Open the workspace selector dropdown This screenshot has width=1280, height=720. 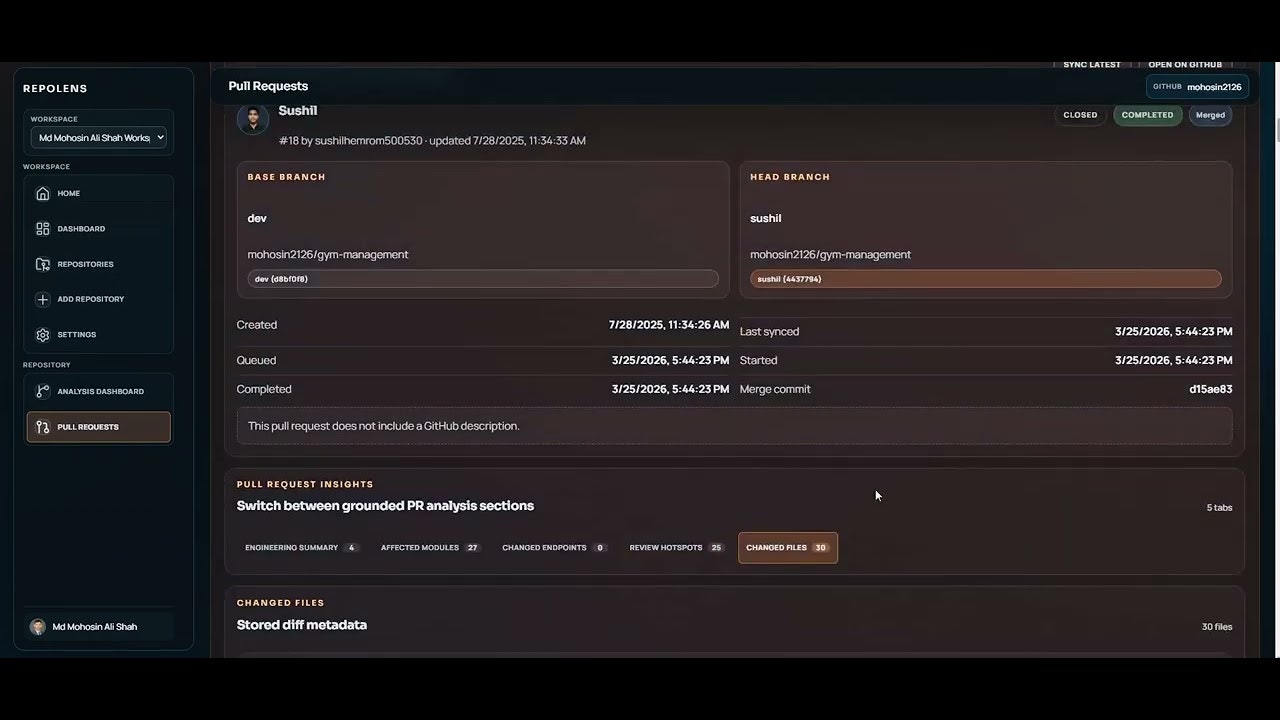(98, 137)
